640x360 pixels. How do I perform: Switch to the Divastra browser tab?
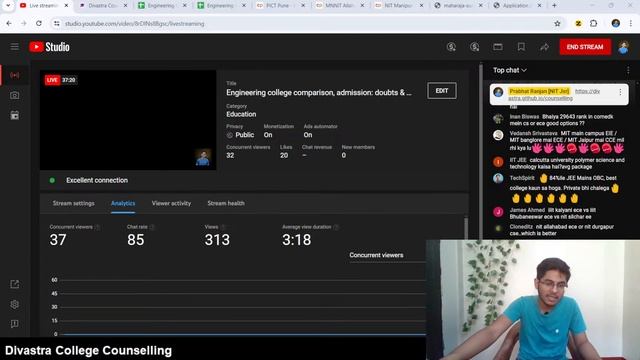click(x=102, y=6)
